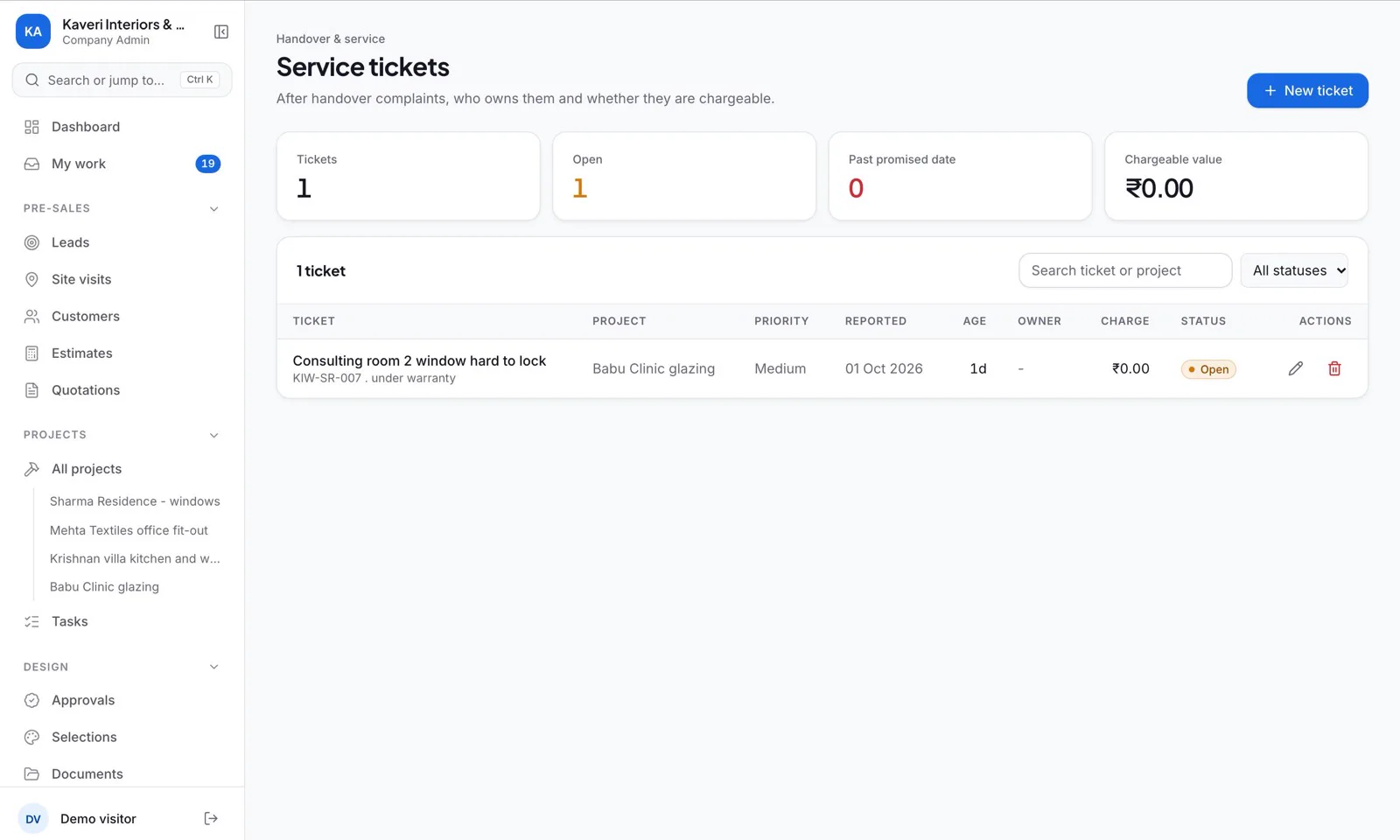Open Sharma Residence - windows project

pyautogui.click(x=135, y=501)
